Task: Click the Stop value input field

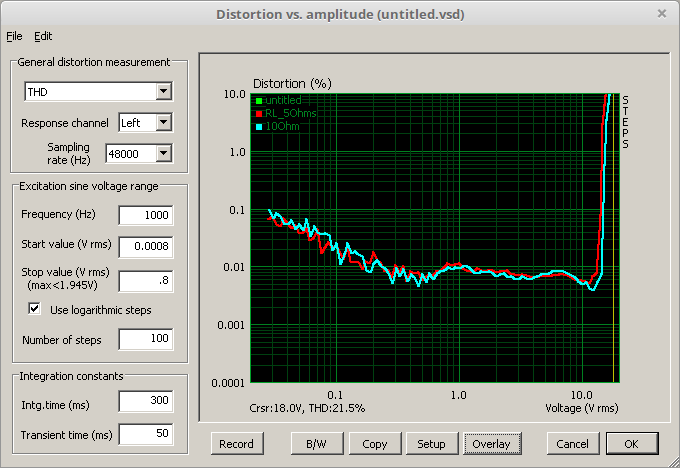Action: (145, 281)
